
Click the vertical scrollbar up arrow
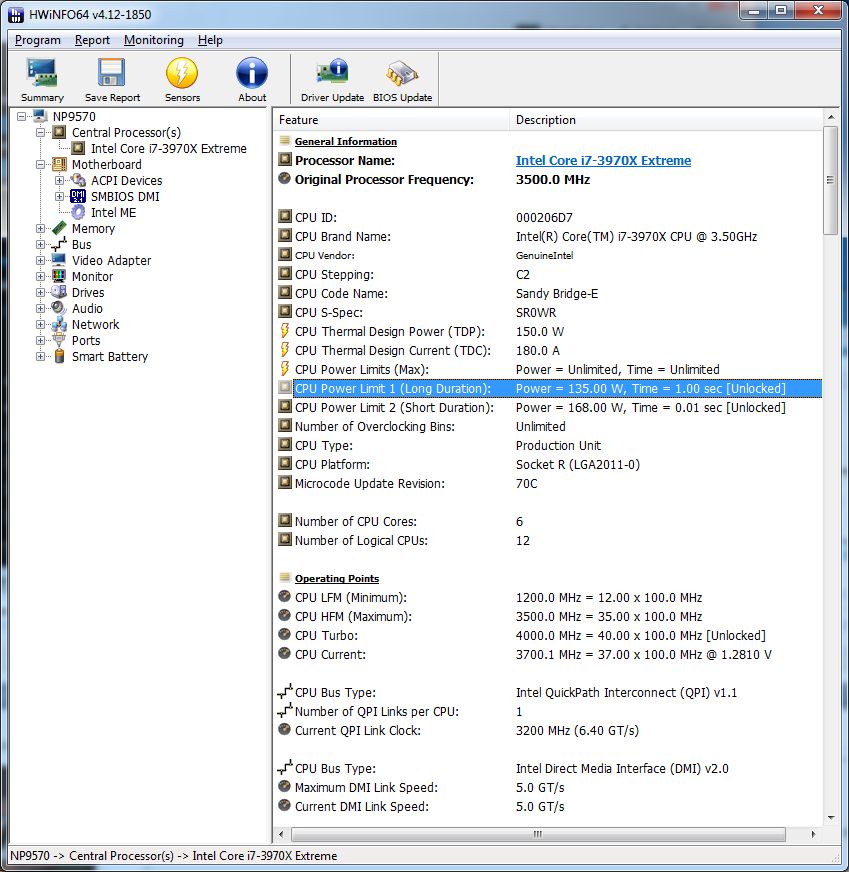831,117
